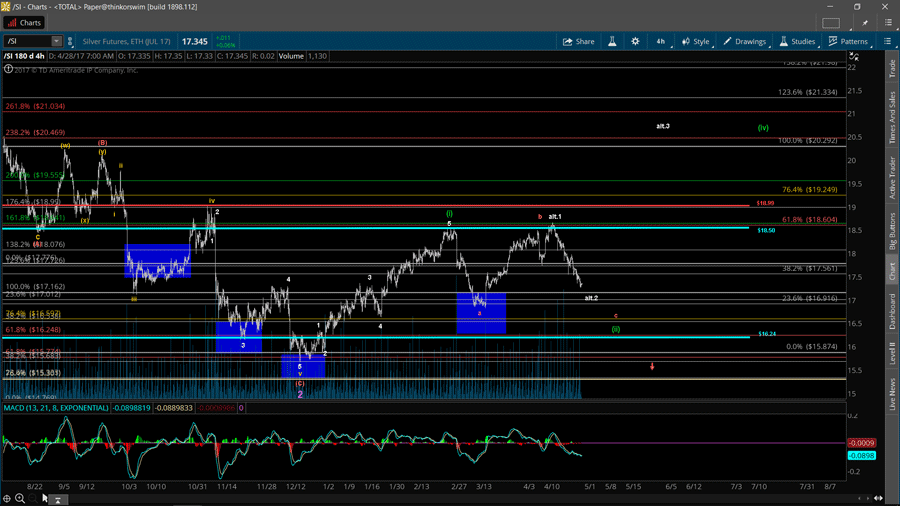Click the pin window icon
Image resolution: width=900 pixels, height=506 pixels.
point(865,22)
